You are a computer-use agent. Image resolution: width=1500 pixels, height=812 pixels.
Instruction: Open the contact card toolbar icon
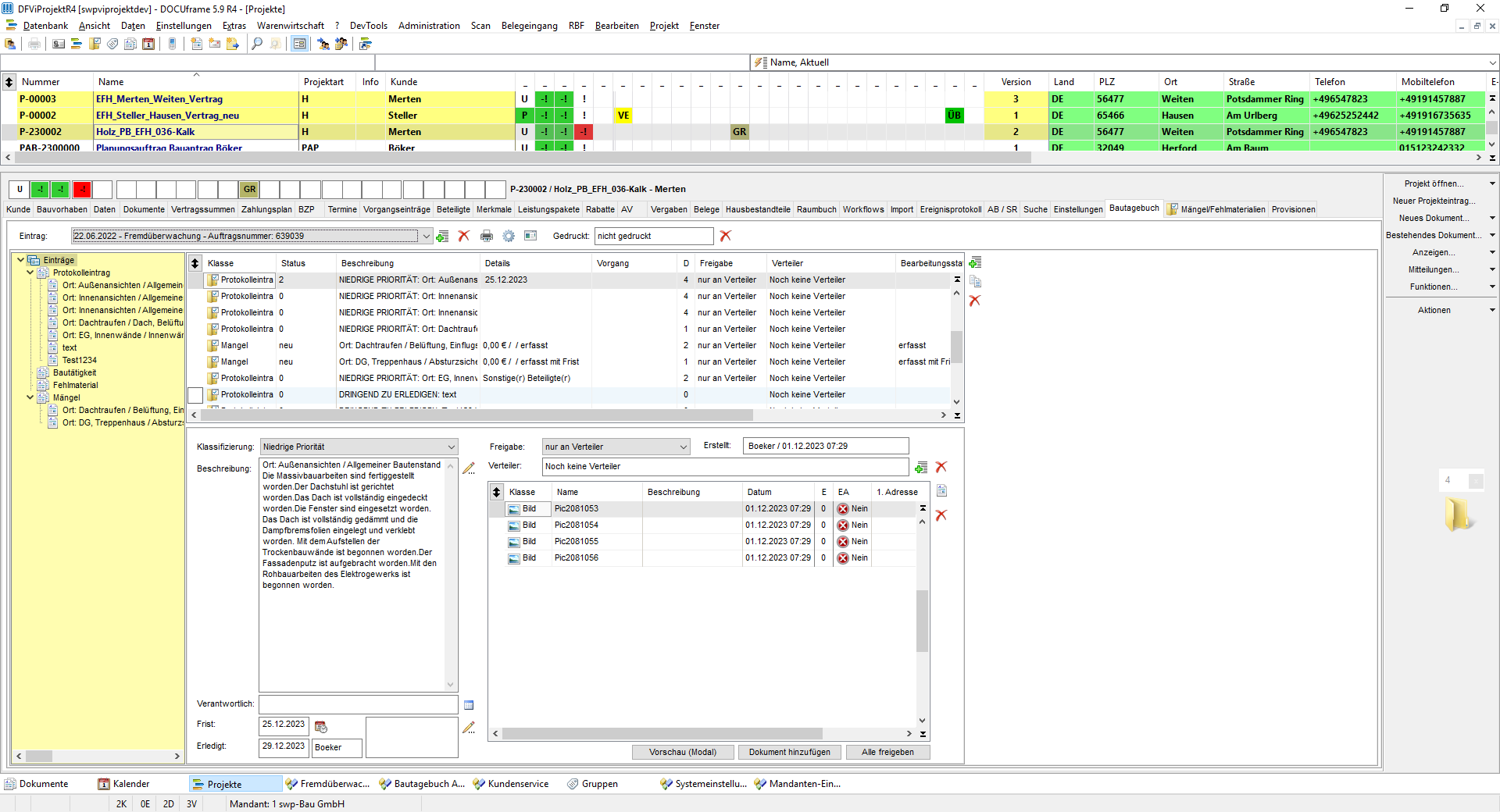pyautogui.click(x=59, y=44)
